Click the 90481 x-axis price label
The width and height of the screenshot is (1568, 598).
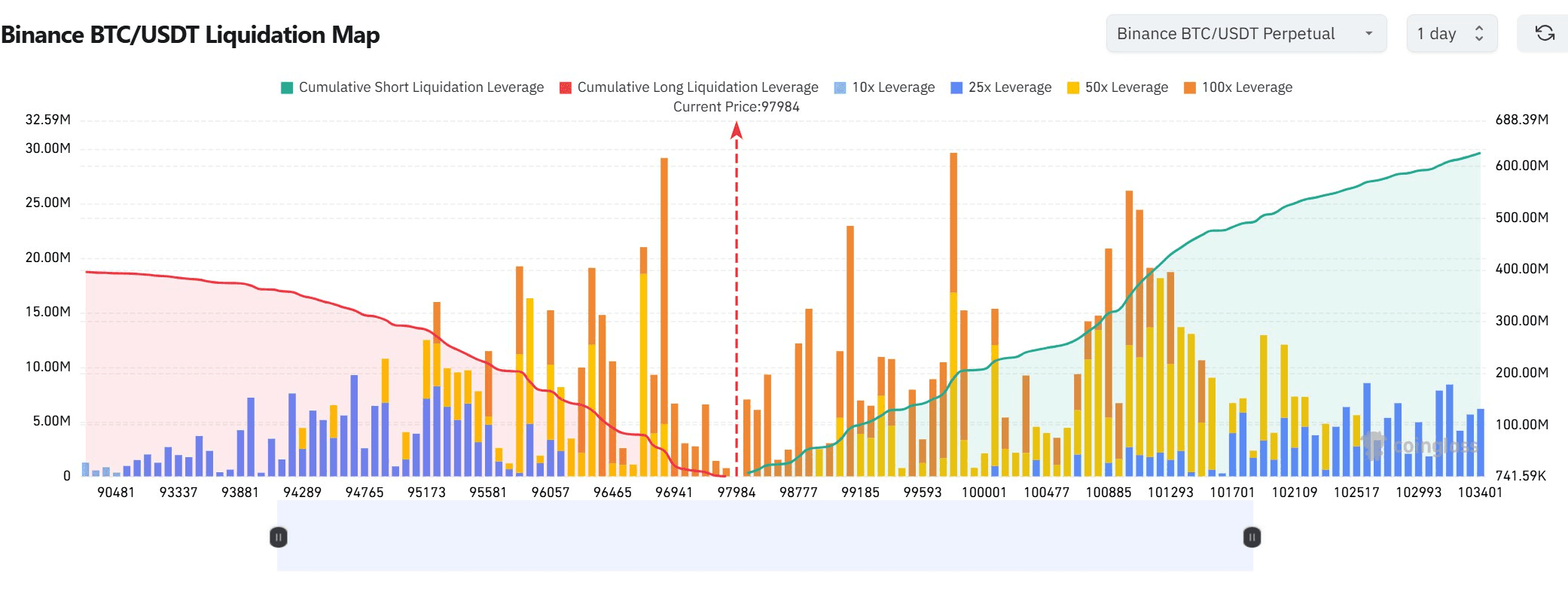[116, 493]
